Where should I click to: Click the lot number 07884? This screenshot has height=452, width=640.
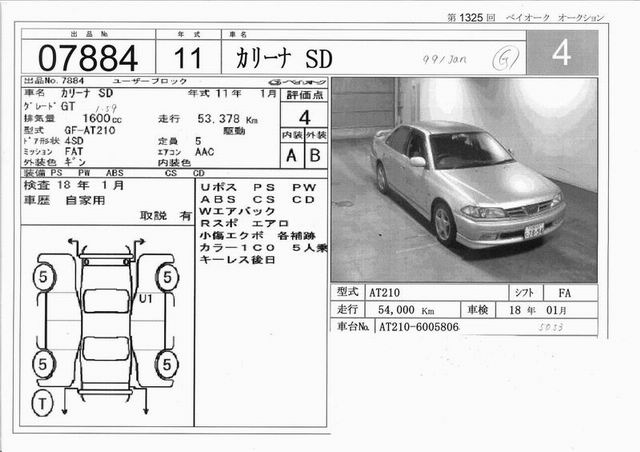pyautogui.click(x=88, y=58)
